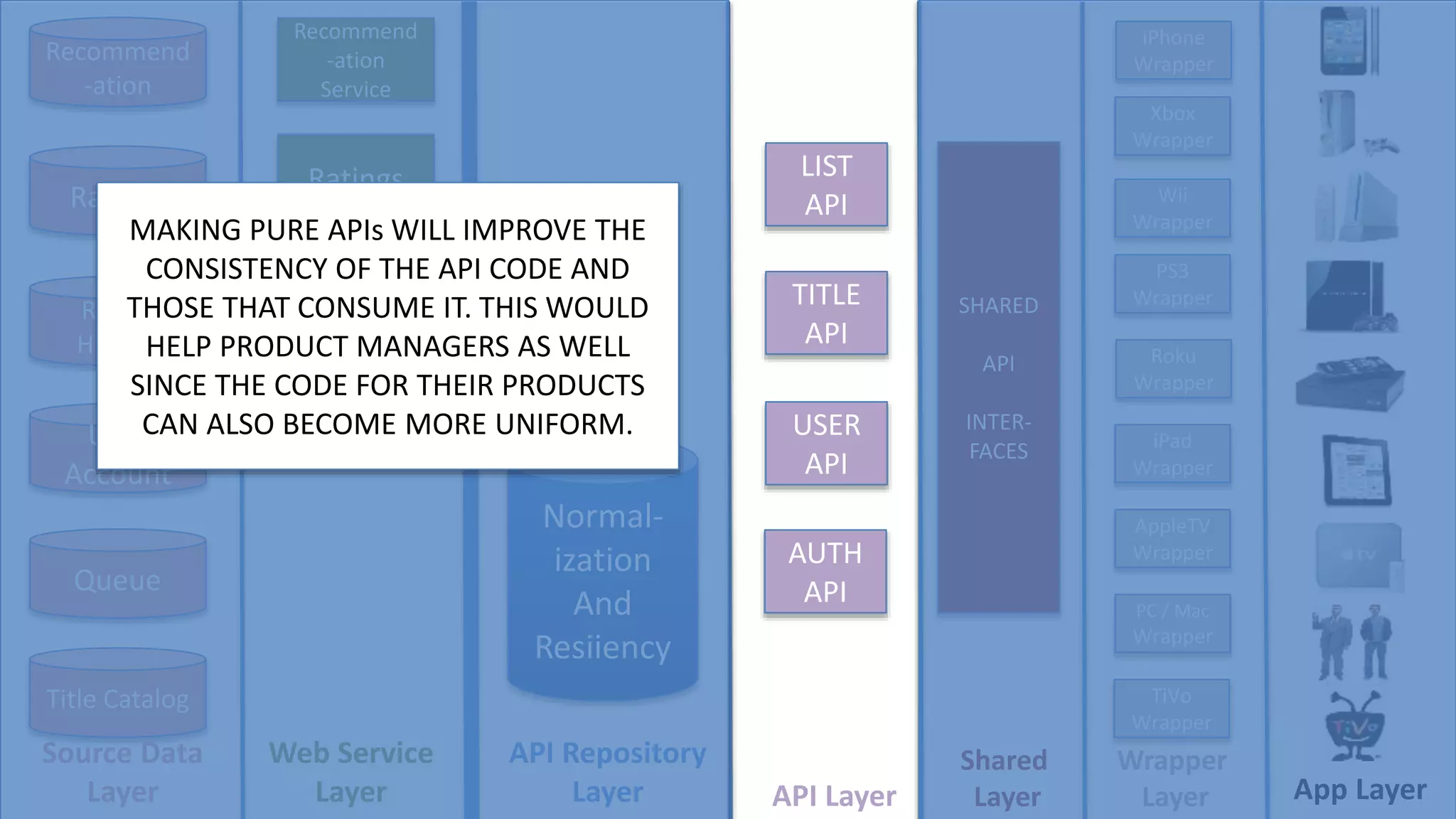Viewport: 1456px width, 819px height.
Task: Click the PC and Mac guys image
Action: coord(1351,642)
